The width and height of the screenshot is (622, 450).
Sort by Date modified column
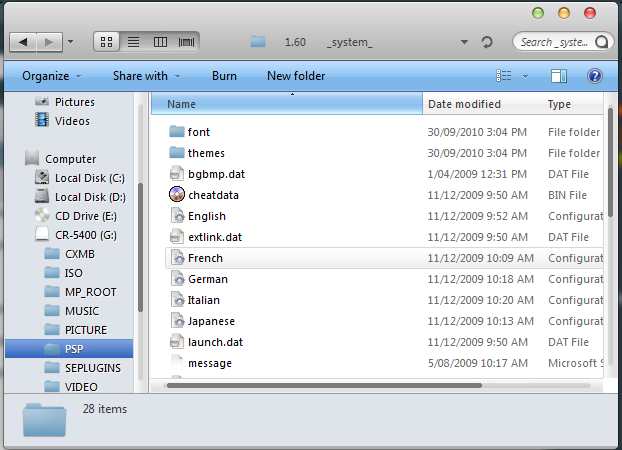[x=464, y=104]
